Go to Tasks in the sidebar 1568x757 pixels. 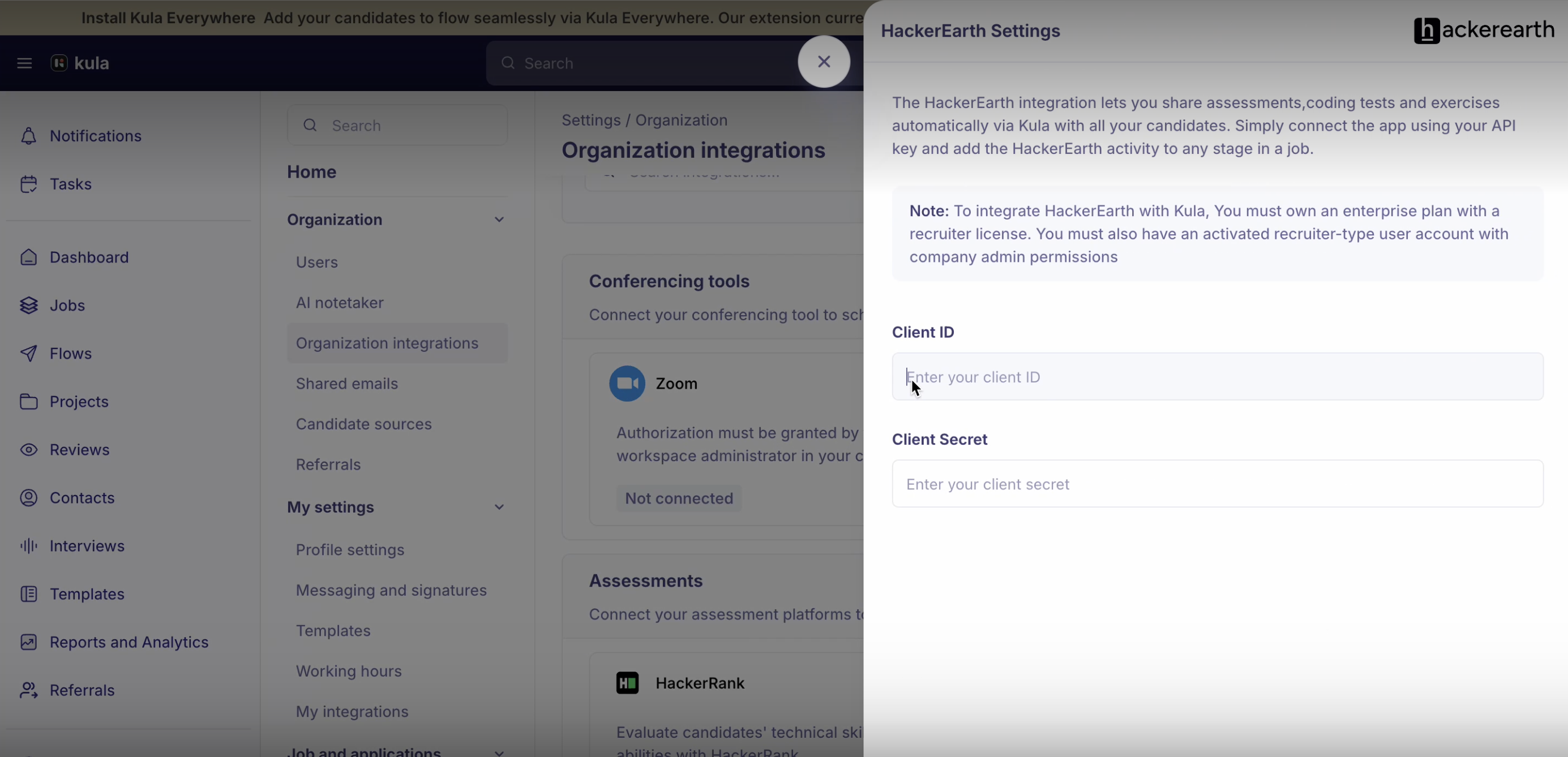(71, 184)
